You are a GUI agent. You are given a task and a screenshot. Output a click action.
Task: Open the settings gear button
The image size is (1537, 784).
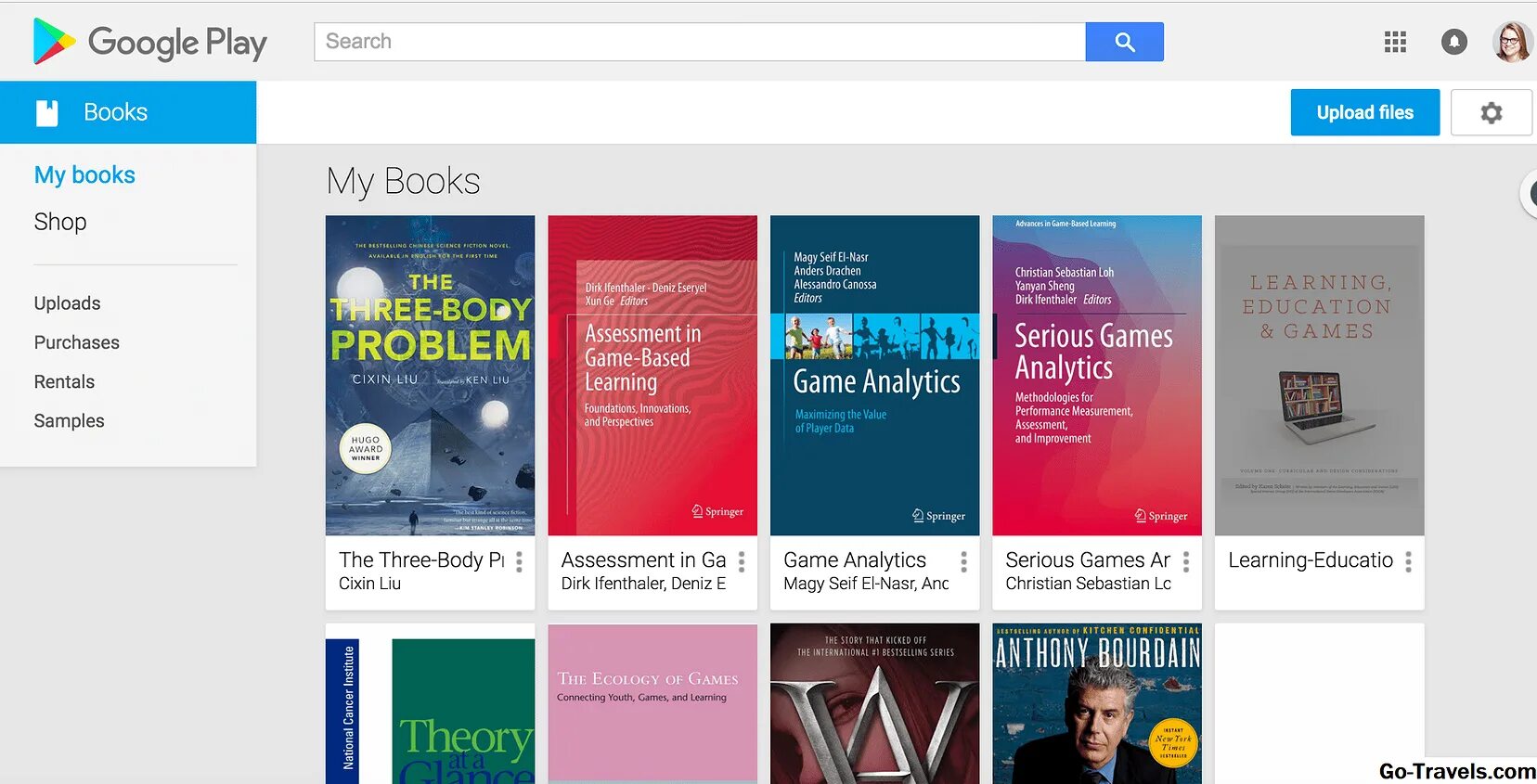[x=1491, y=112]
